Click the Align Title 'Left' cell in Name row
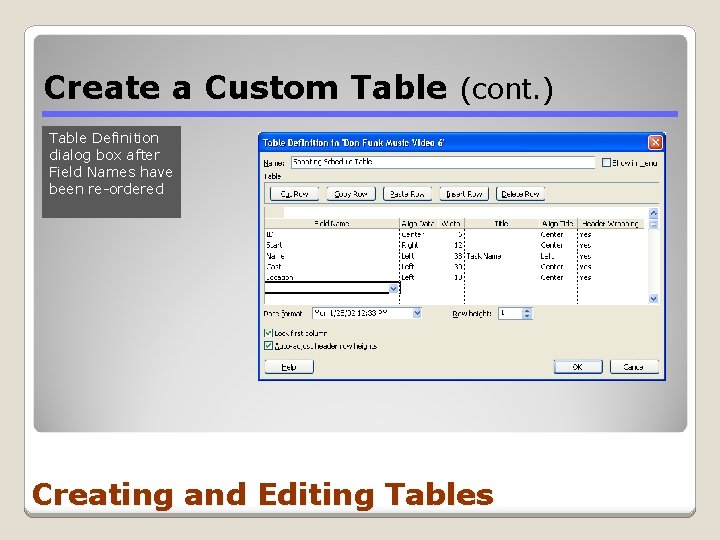 click(558, 256)
